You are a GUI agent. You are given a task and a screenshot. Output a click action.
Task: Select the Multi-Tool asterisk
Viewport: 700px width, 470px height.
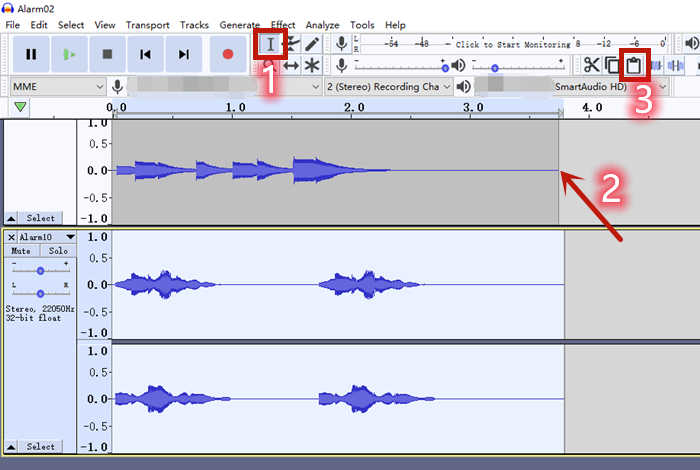(312, 66)
